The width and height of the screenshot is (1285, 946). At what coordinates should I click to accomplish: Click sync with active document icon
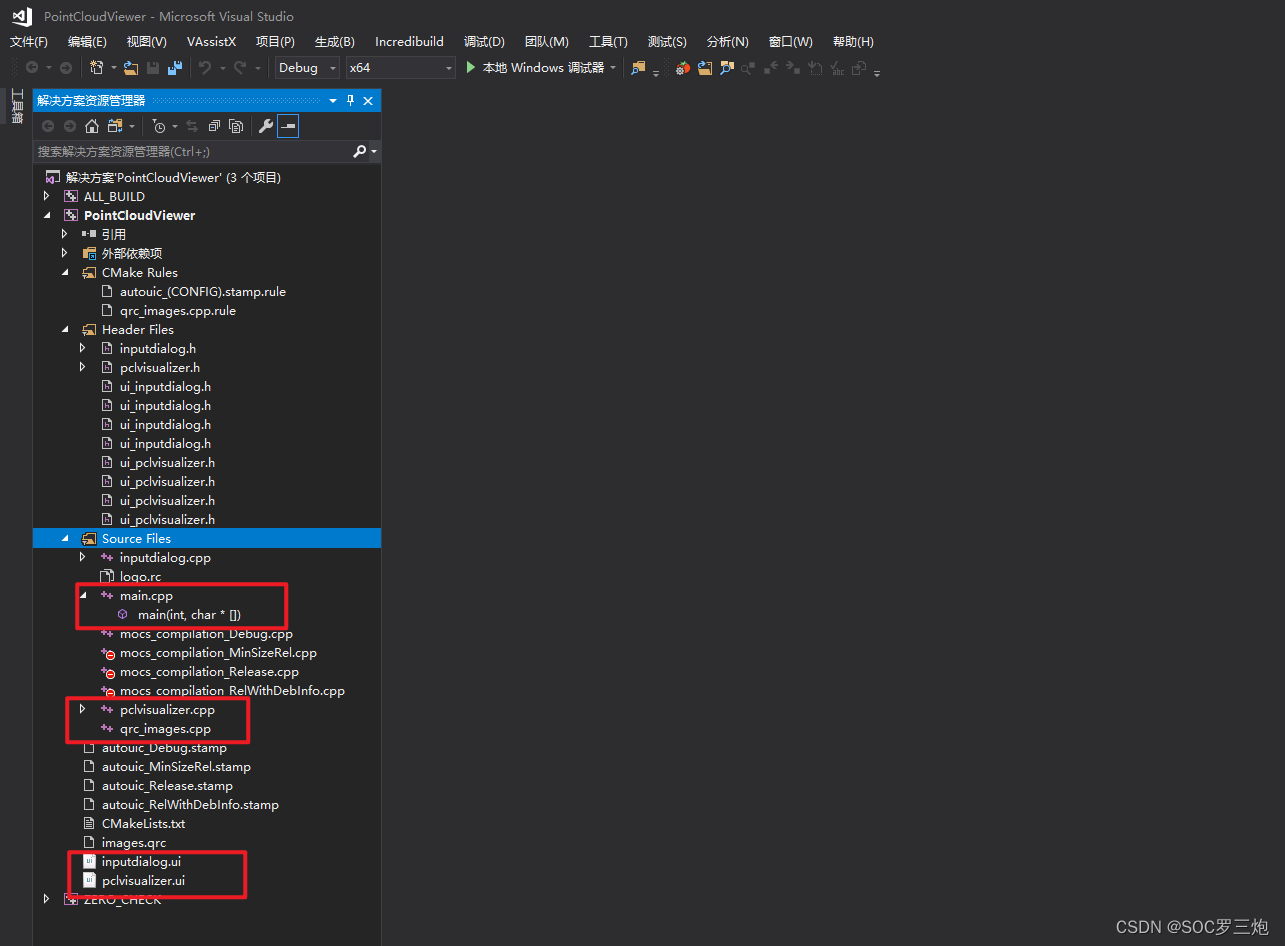pos(192,126)
